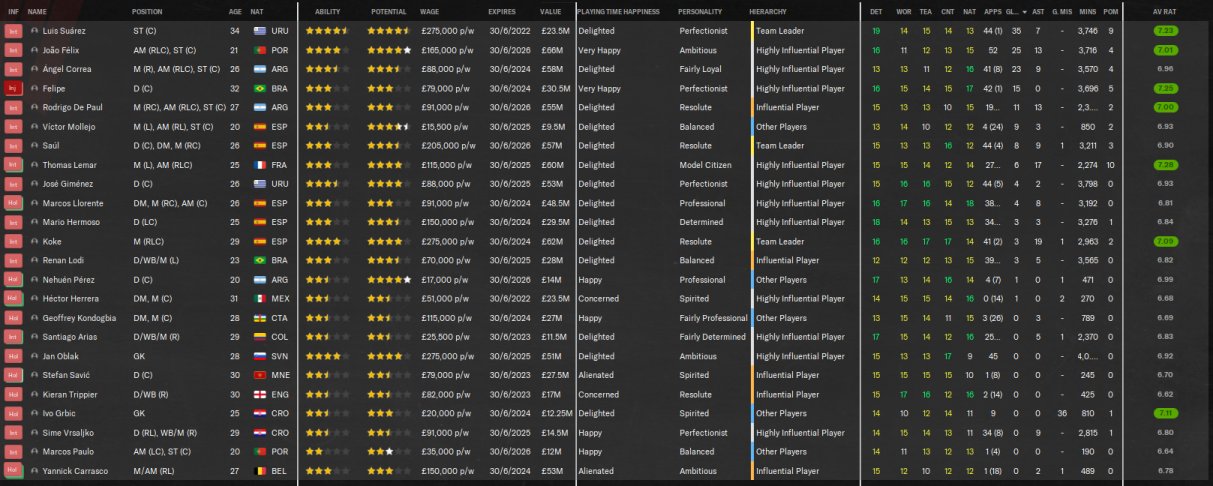1213x486 pixels.
Task: Click blue hierarchy marker in Víctor Mollejo's row
Action: tap(751, 127)
